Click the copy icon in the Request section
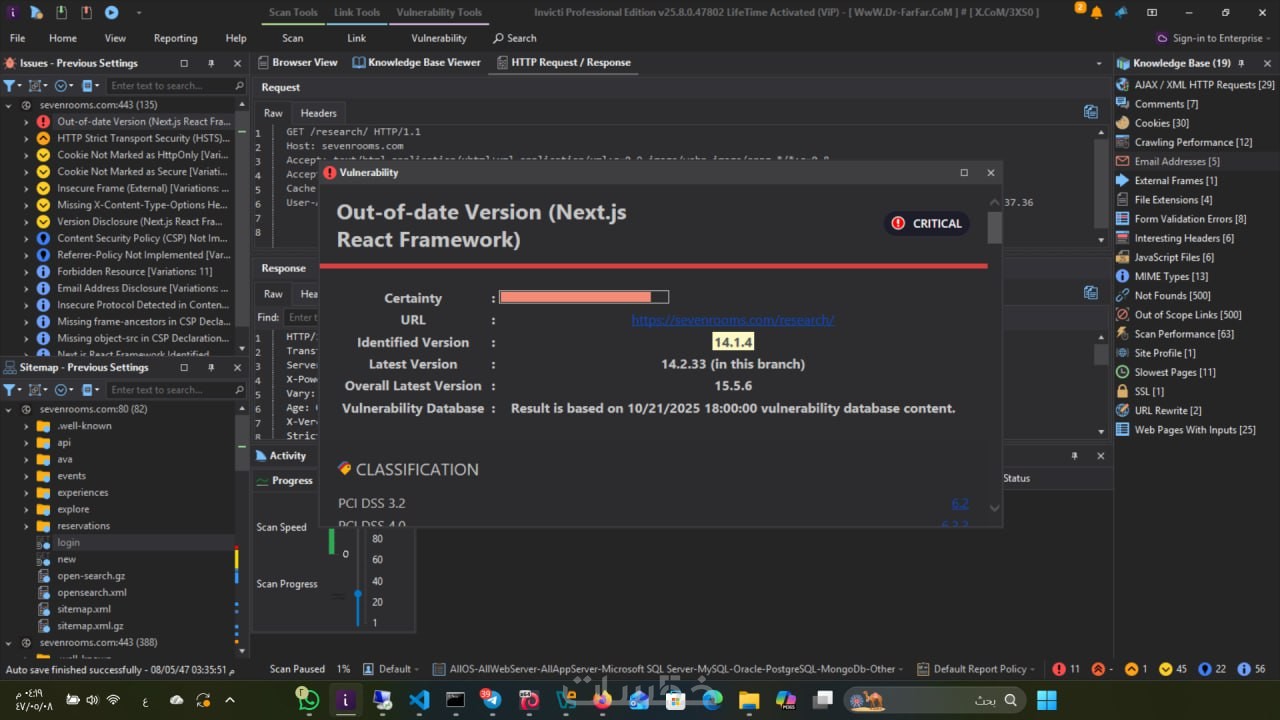 (1091, 112)
